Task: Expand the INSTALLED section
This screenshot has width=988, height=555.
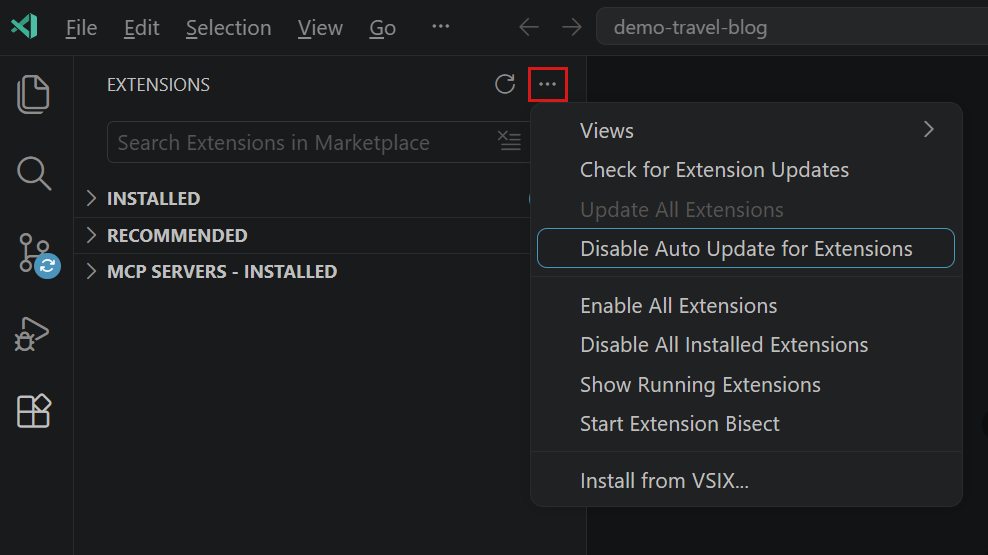Action: coord(302,198)
